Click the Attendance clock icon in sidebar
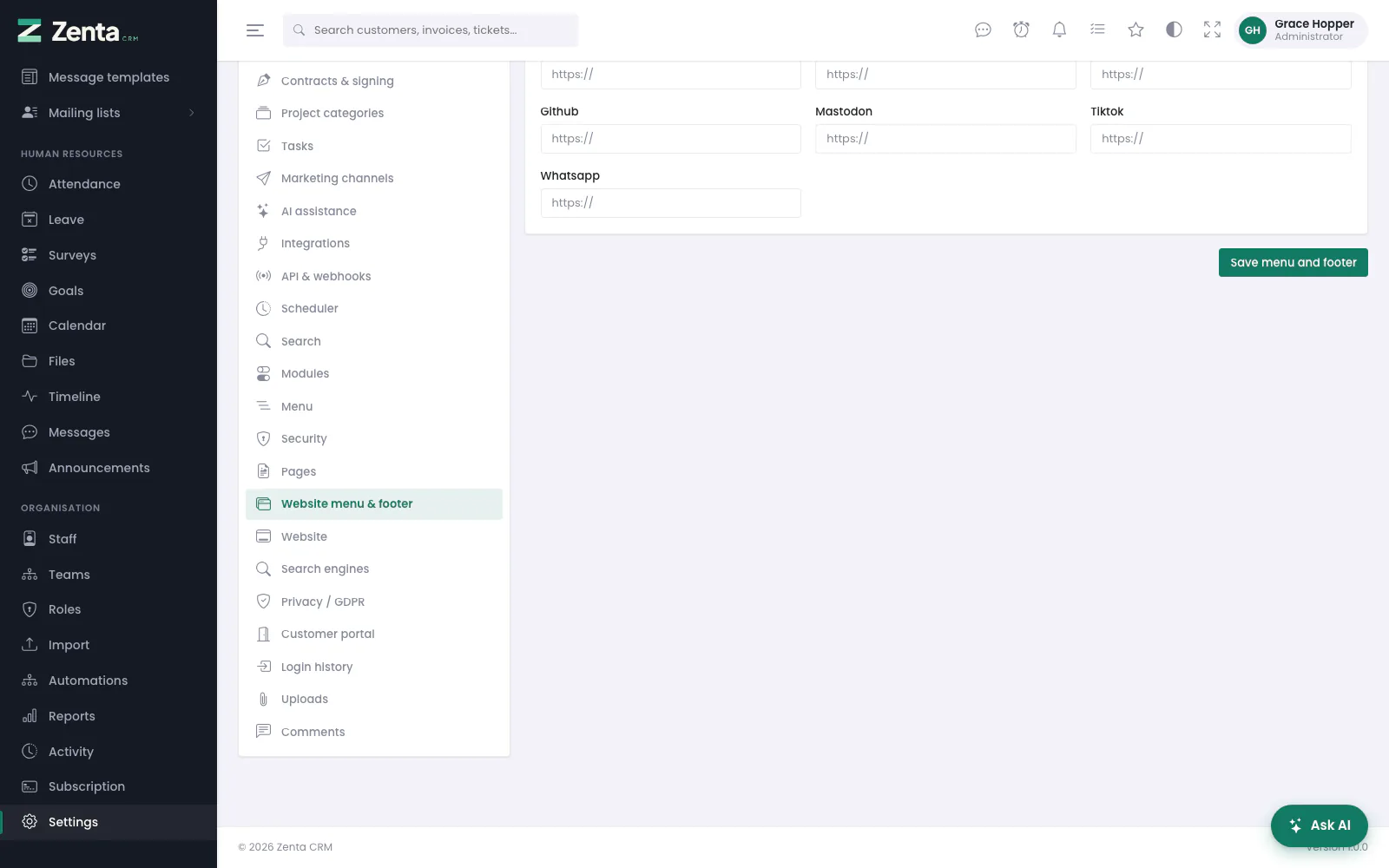The width and height of the screenshot is (1389, 868). [30, 184]
